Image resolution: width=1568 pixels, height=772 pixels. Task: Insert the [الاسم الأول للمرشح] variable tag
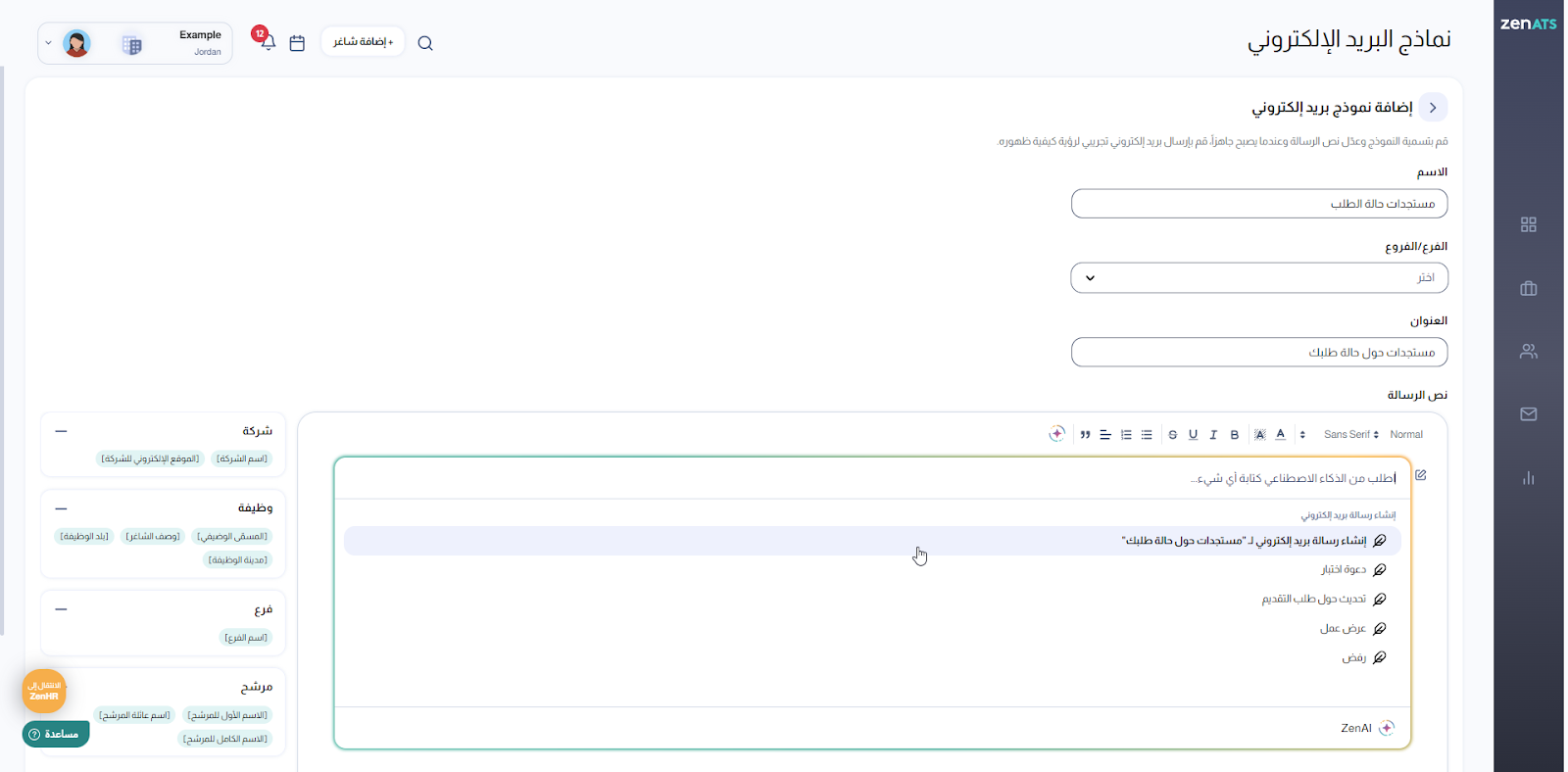pos(227,715)
